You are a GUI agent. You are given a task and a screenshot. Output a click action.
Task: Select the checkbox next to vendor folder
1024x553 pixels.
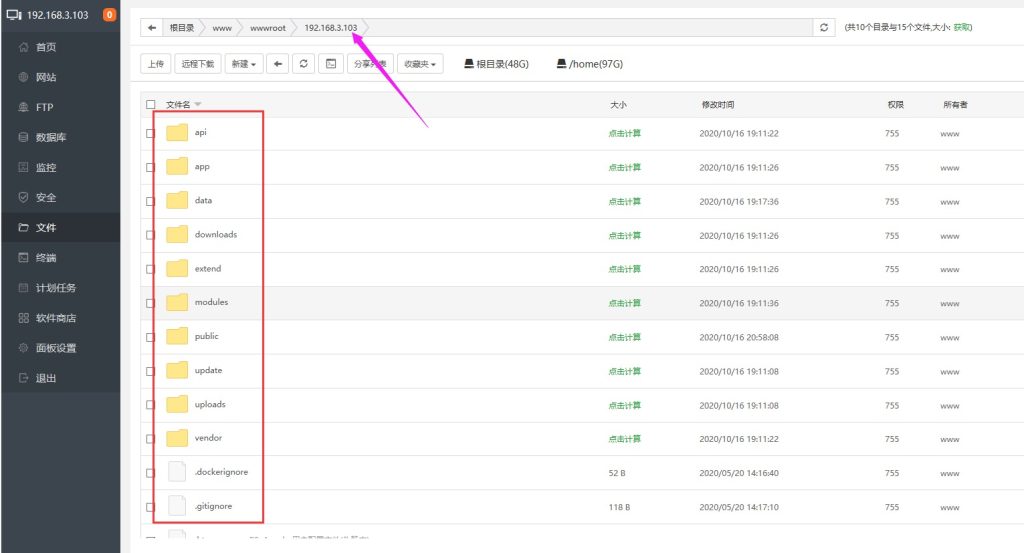(x=151, y=439)
